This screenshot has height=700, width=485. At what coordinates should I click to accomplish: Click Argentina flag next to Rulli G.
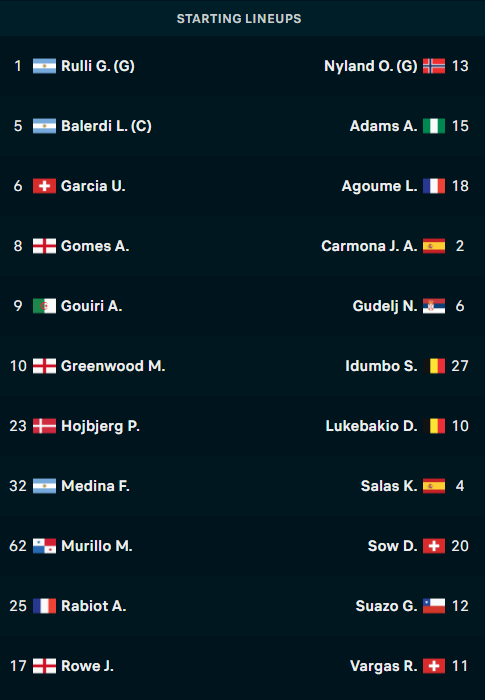(44, 66)
